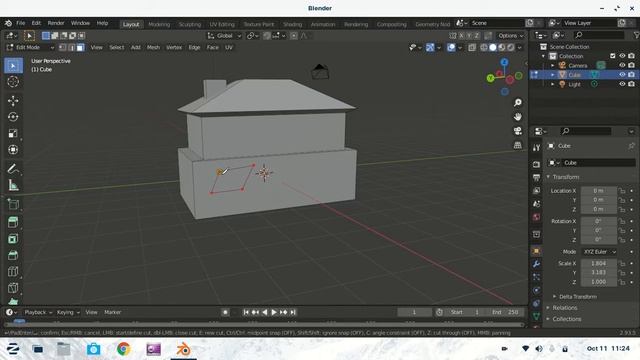Switch perspective/orthographic grid icon
Image resolution: width=640 pixels, height=360 pixels.
coord(518,145)
